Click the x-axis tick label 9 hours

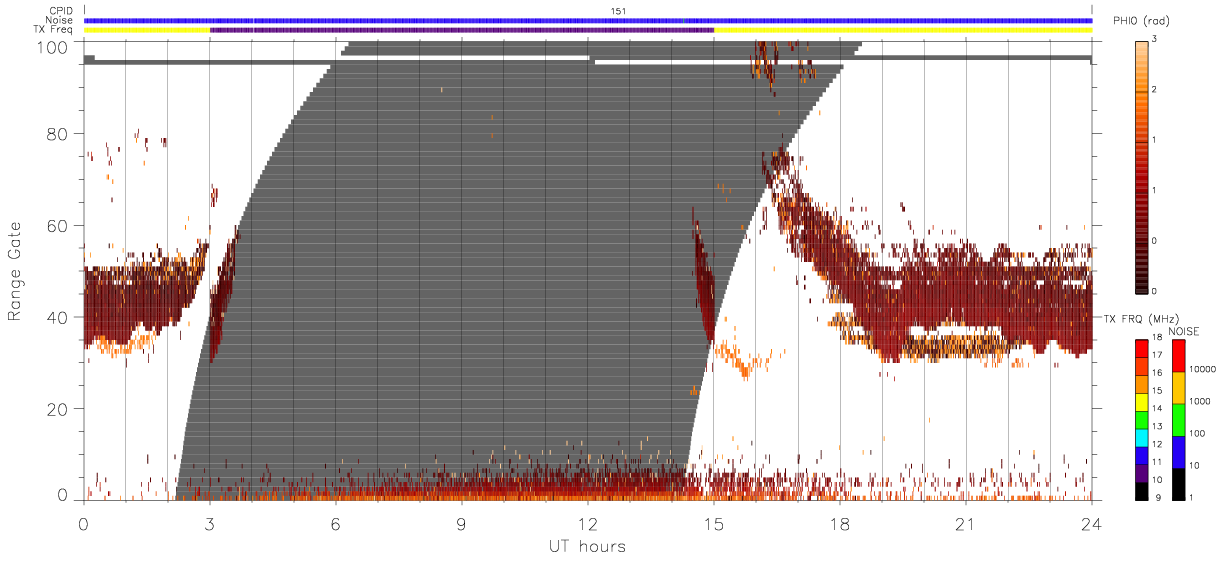click(x=462, y=523)
